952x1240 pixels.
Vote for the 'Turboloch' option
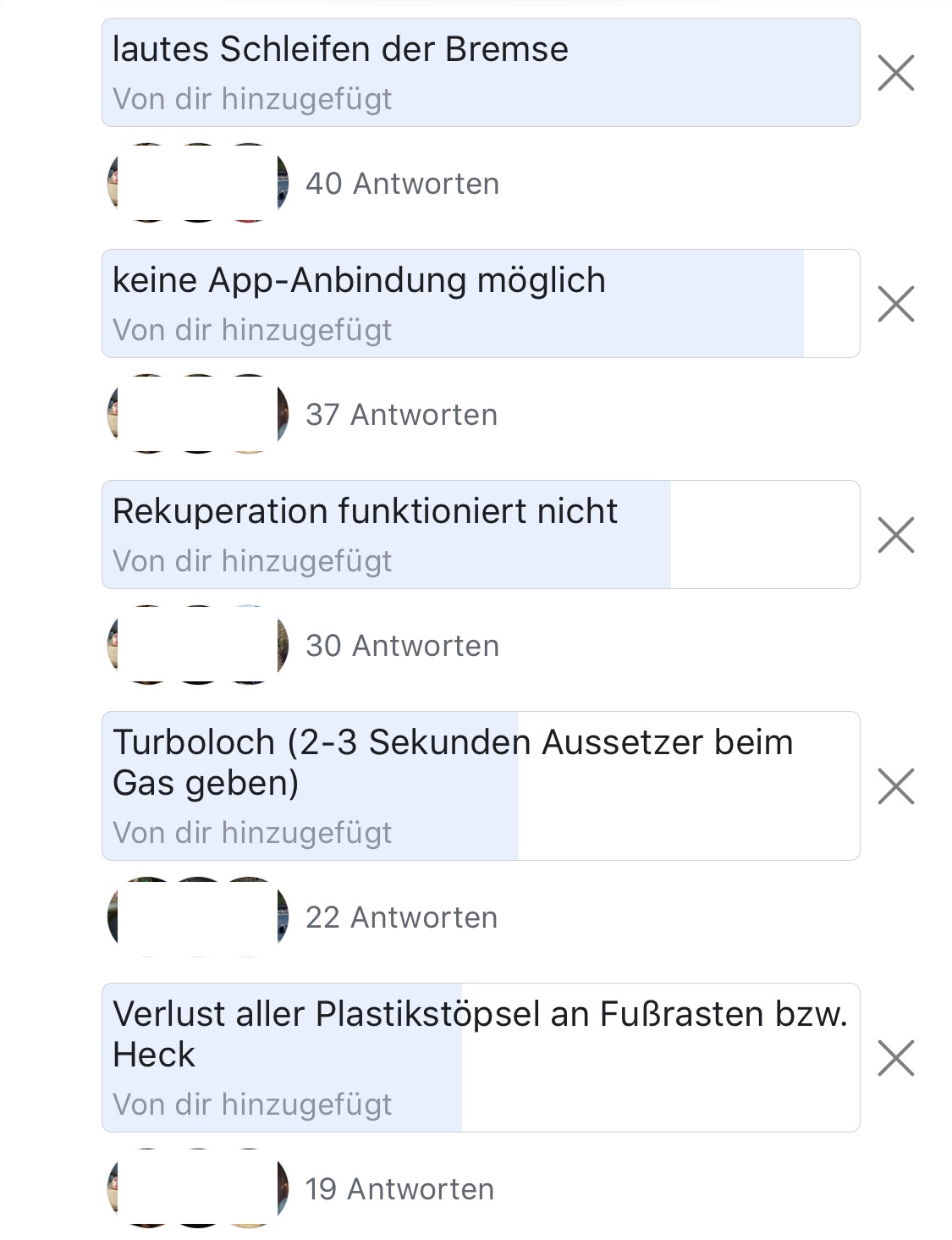click(480, 786)
